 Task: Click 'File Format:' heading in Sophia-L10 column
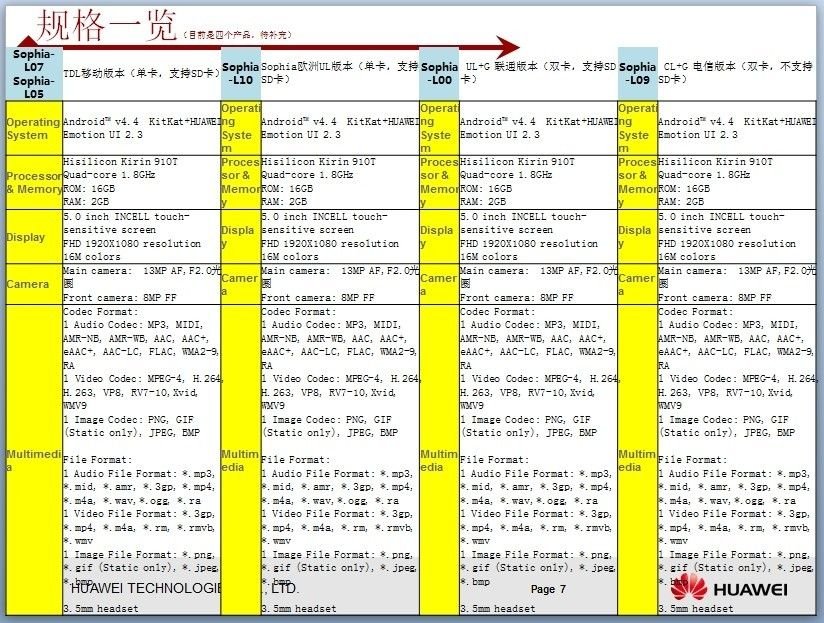tap(296, 460)
